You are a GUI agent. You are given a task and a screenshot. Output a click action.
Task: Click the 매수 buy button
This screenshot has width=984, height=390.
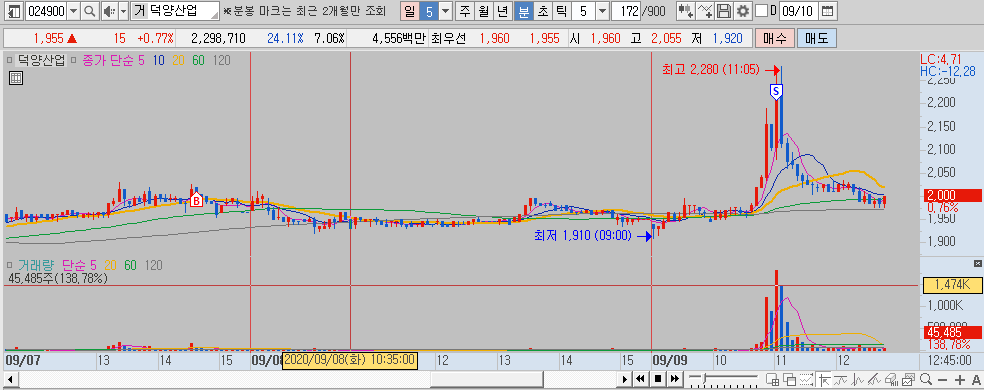click(774, 38)
